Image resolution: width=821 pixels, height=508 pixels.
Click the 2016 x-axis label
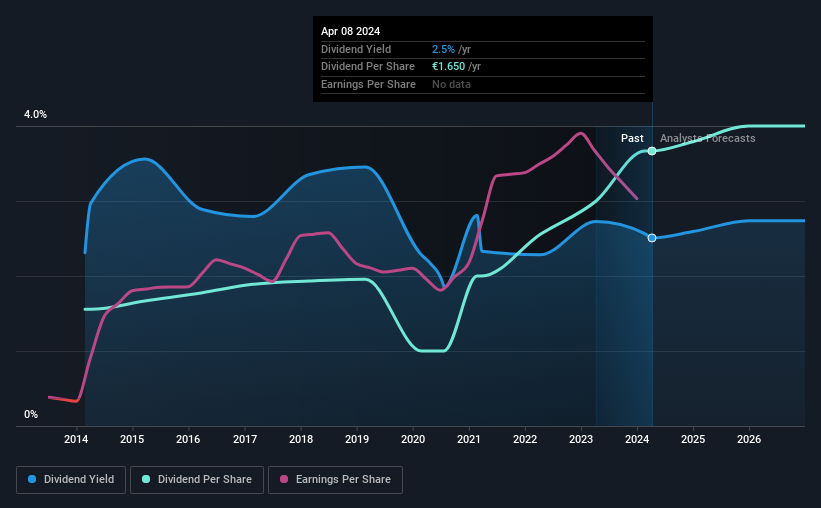(x=188, y=439)
